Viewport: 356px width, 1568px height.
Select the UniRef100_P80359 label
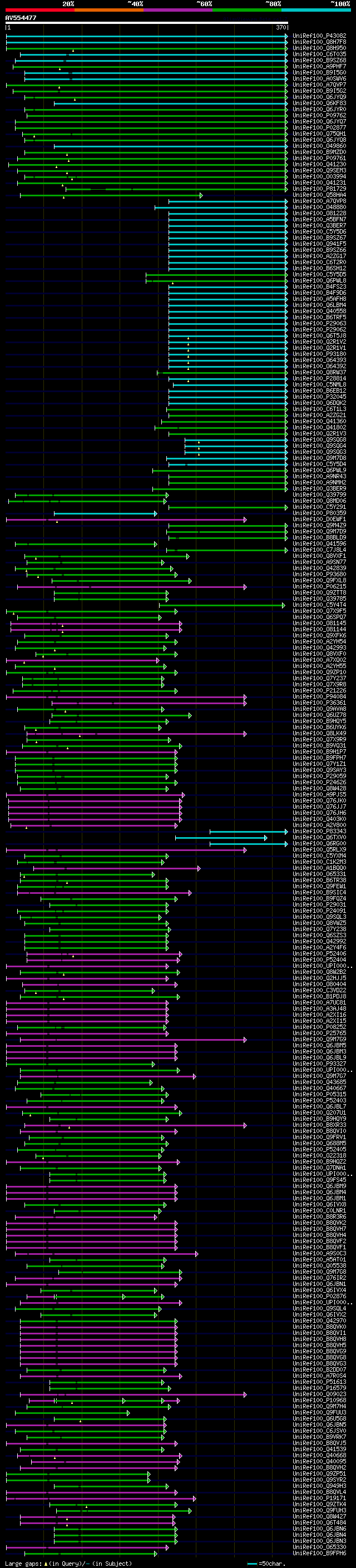tap(319, 512)
